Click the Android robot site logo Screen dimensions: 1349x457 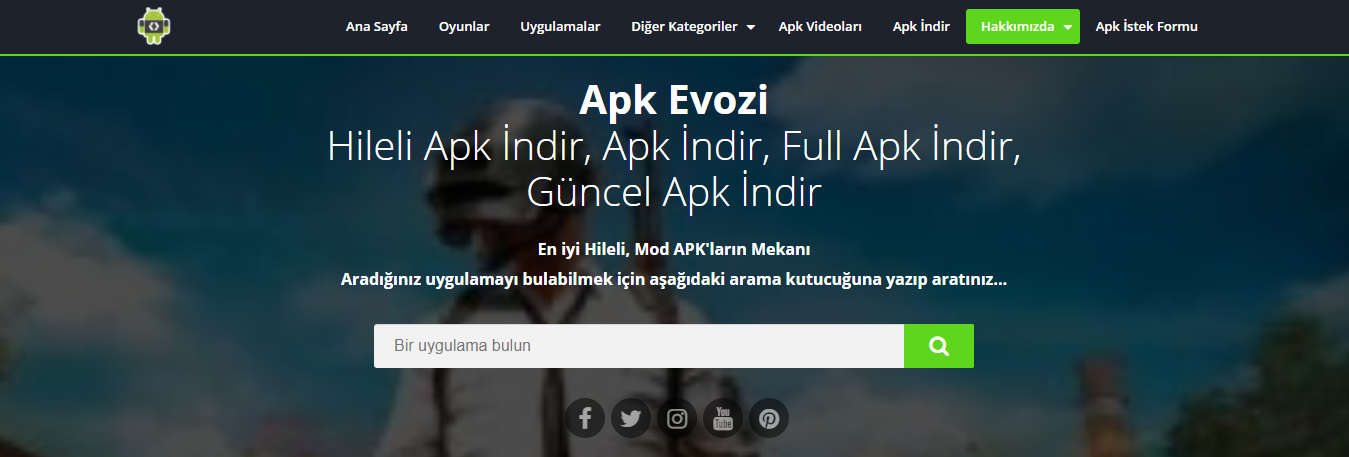click(x=155, y=26)
